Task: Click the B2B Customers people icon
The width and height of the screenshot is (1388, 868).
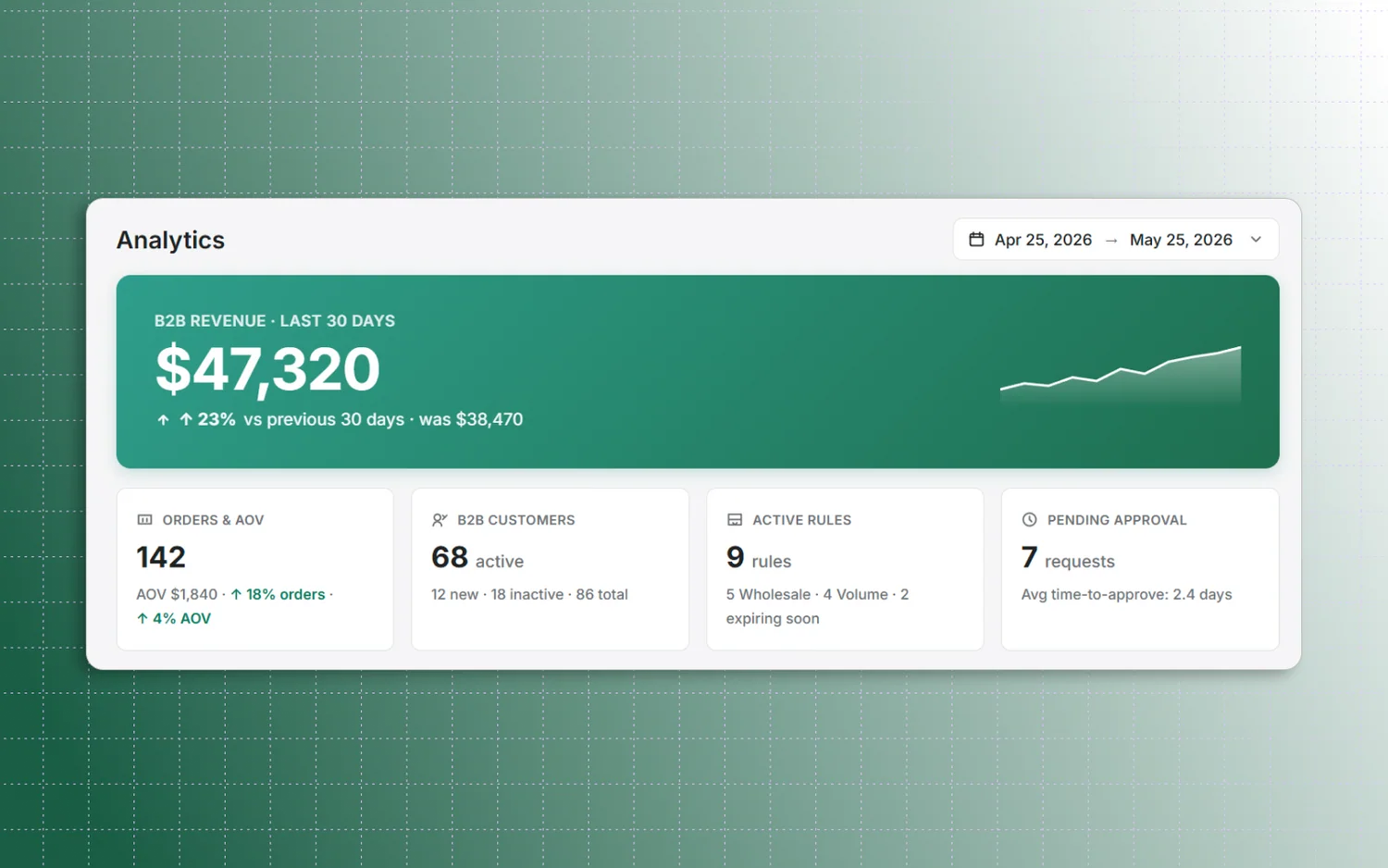Action: coord(440,520)
